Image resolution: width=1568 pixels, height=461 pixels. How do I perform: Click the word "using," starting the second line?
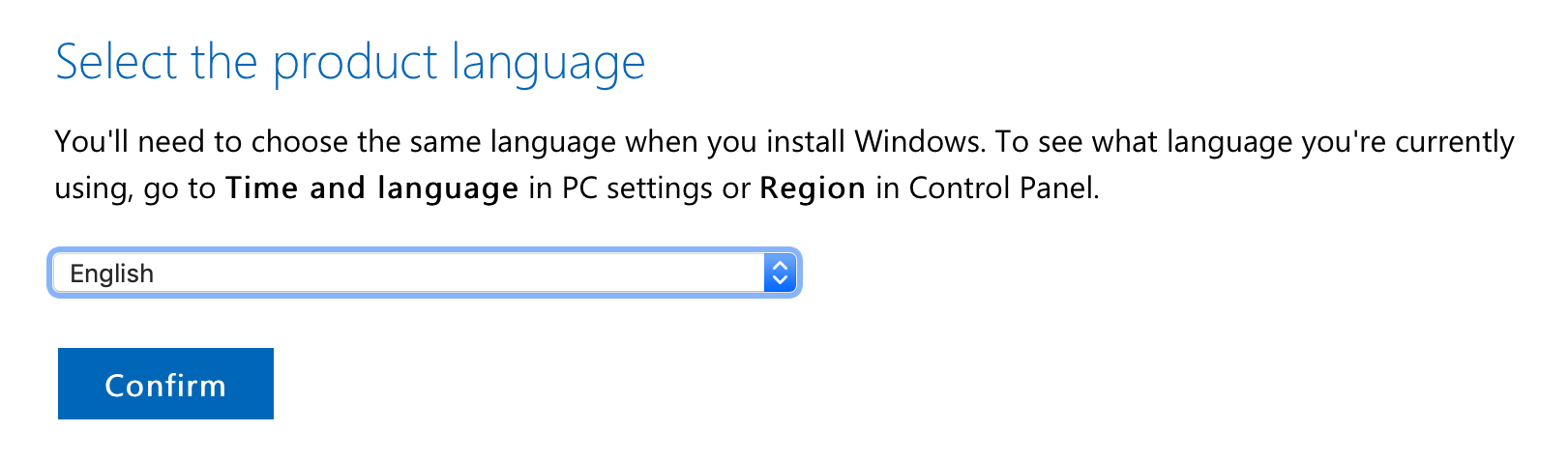94,187
